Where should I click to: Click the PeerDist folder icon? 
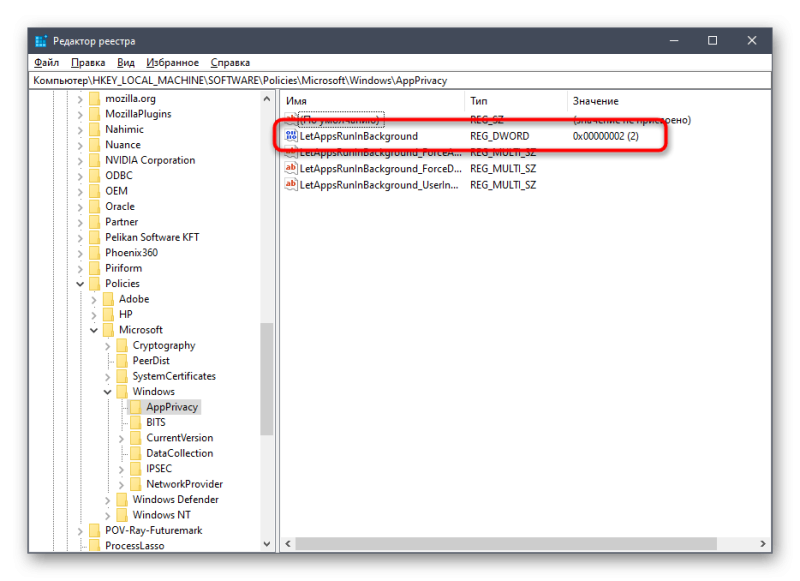click(122, 361)
